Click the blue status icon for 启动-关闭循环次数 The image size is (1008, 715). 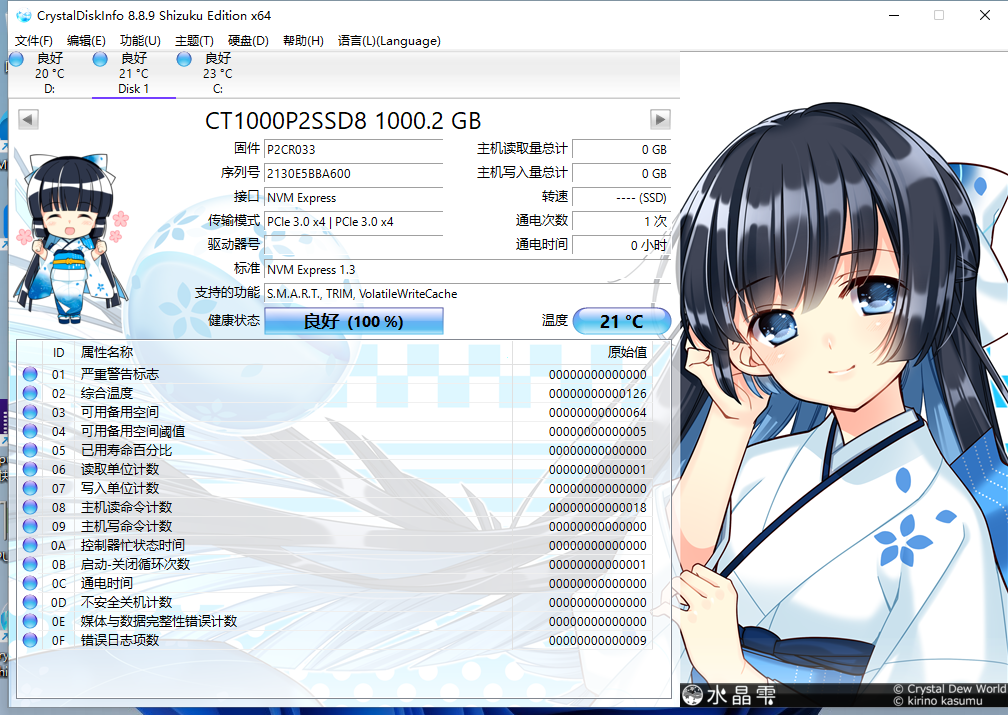30,564
